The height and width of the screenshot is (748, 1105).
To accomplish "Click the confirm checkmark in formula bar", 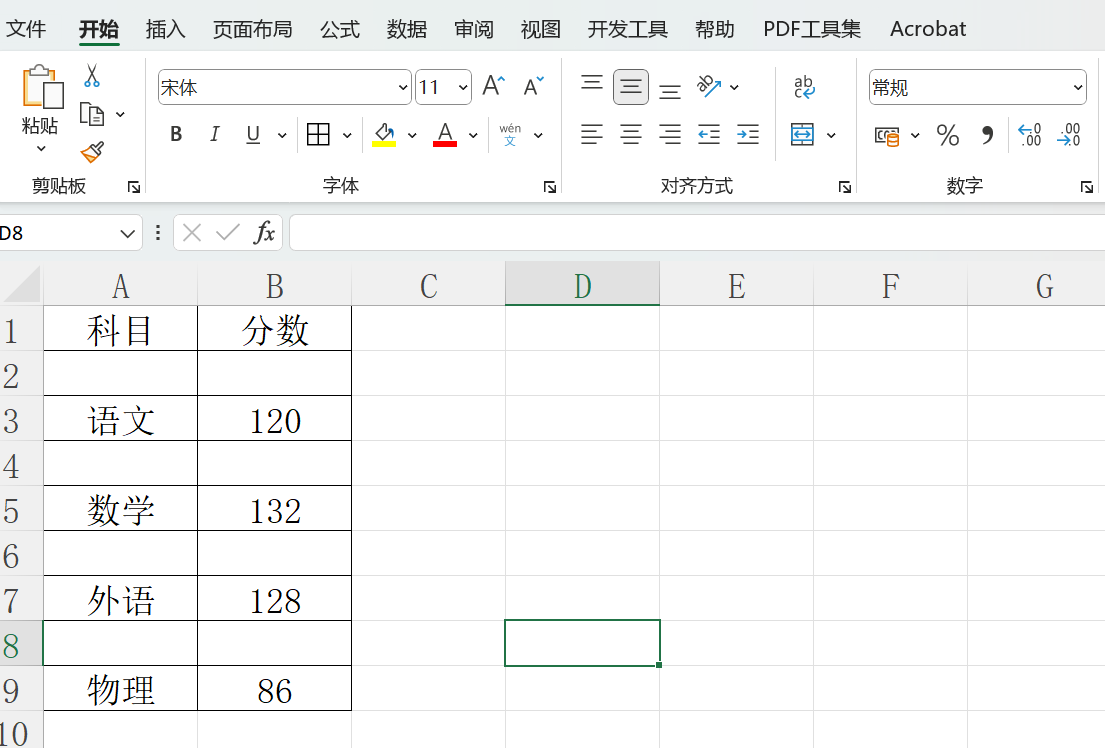I will pos(228,233).
